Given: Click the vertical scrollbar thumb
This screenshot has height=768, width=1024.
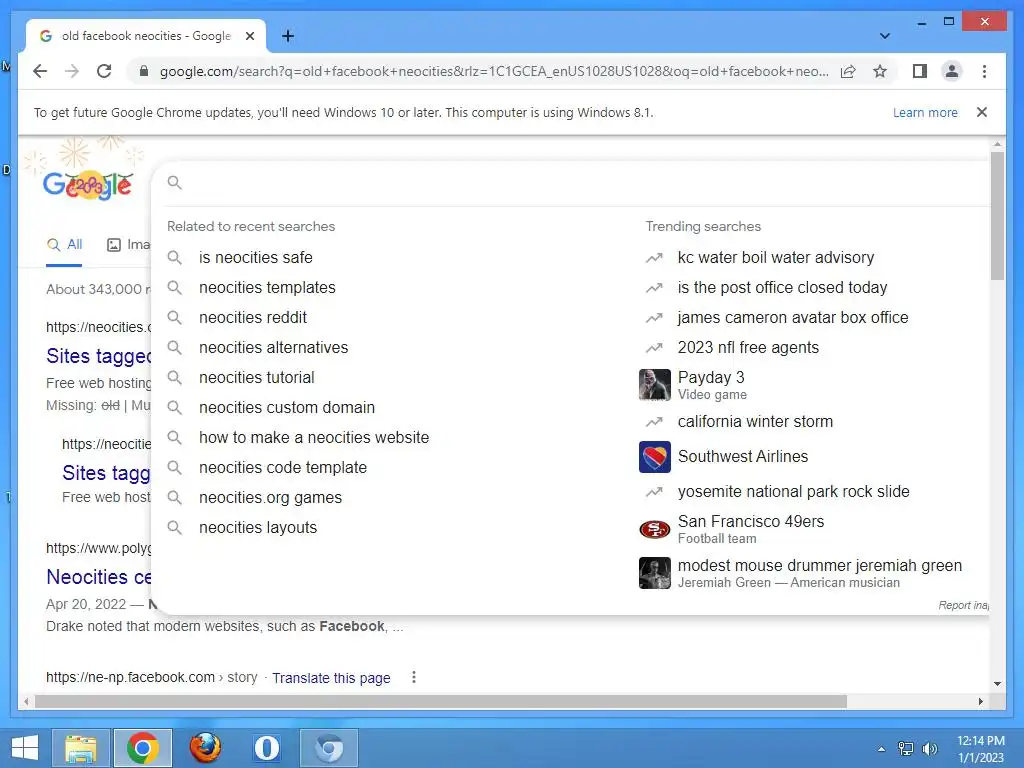Looking at the screenshot, I should pos(997,216).
